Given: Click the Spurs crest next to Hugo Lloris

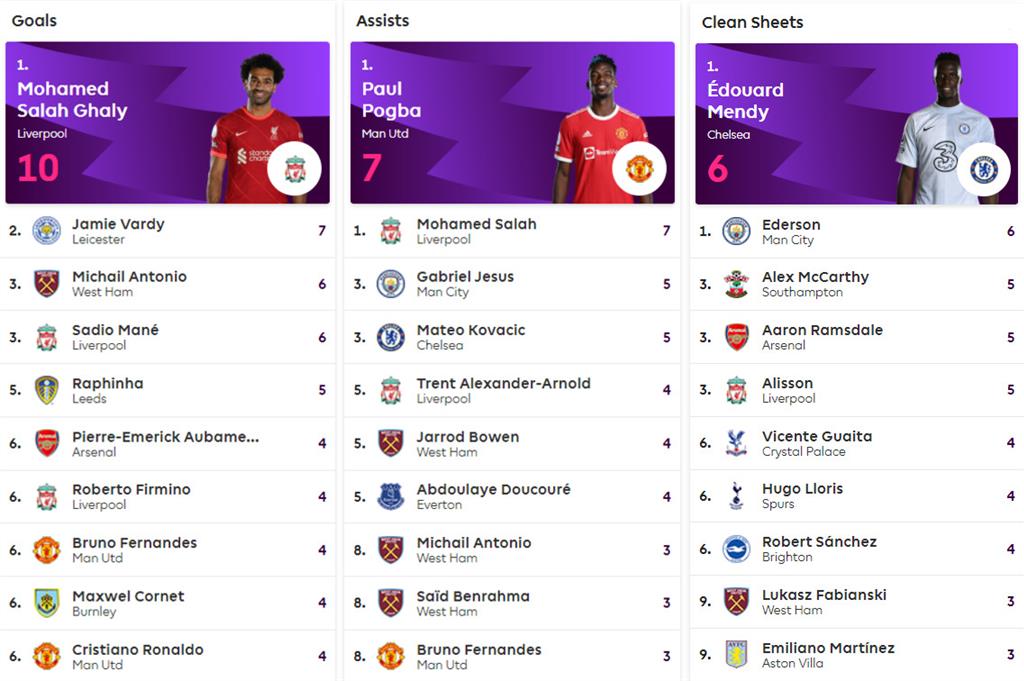Looking at the screenshot, I should click(736, 496).
